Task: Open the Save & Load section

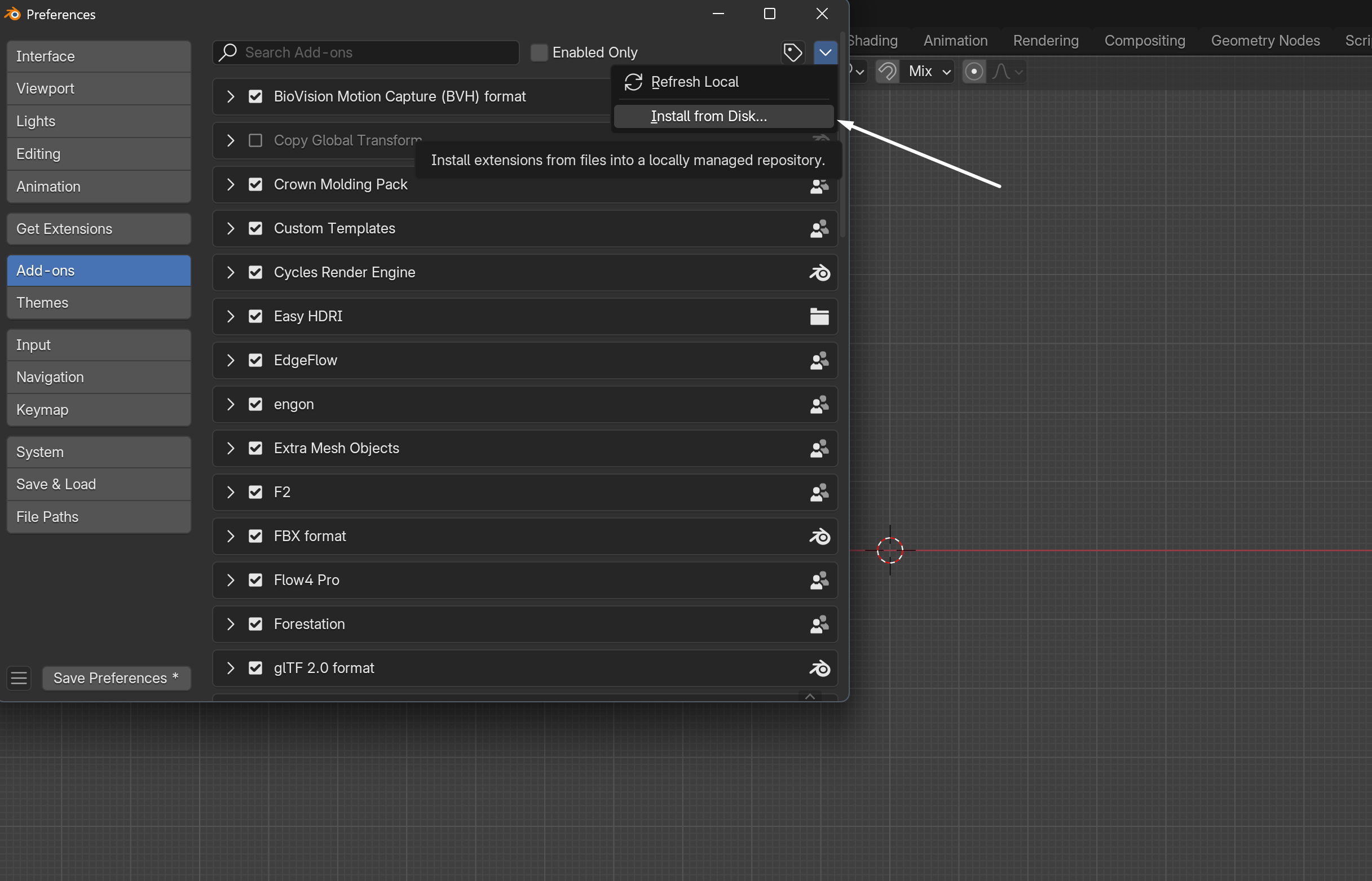Action: [x=99, y=484]
